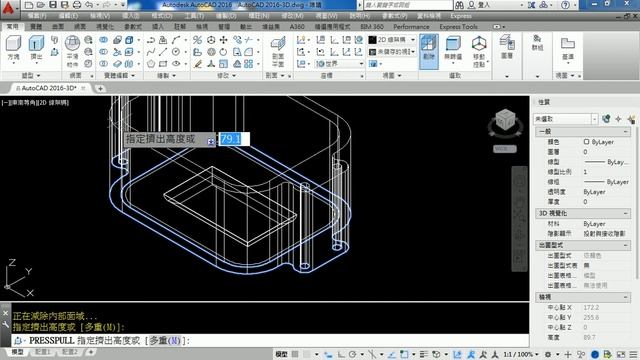The image size is (640, 360).
Task: Click the Save icon in Quick Access toolbar
Action: click(x=53, y=5)
